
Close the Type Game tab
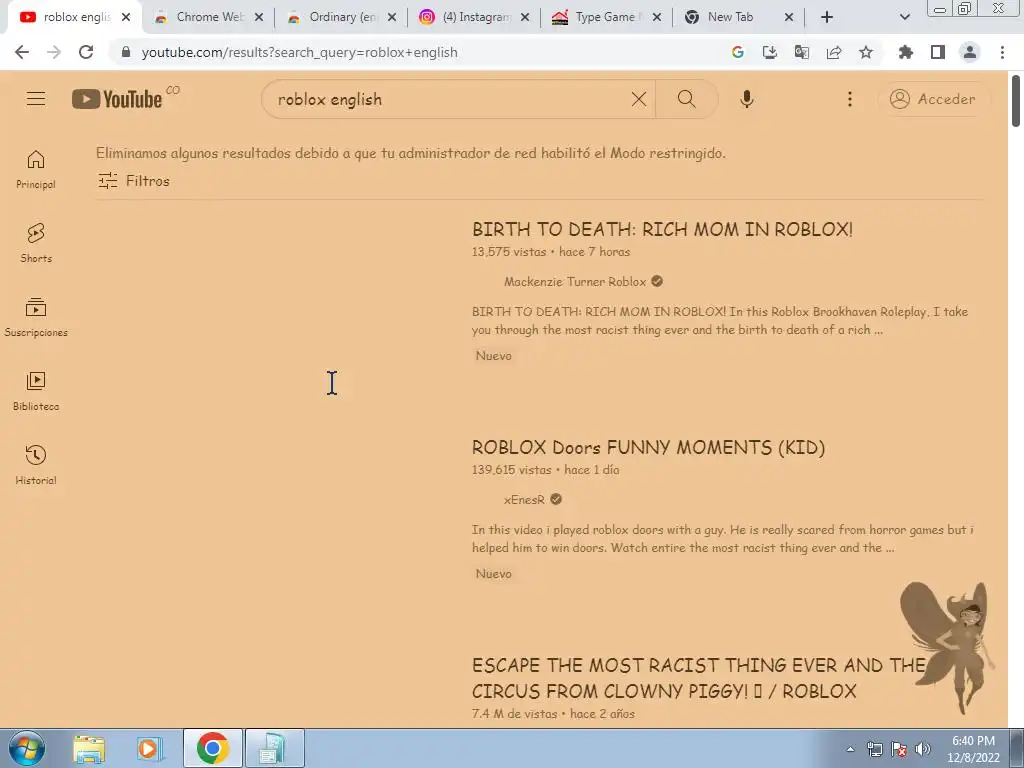[x=657, y=18]
